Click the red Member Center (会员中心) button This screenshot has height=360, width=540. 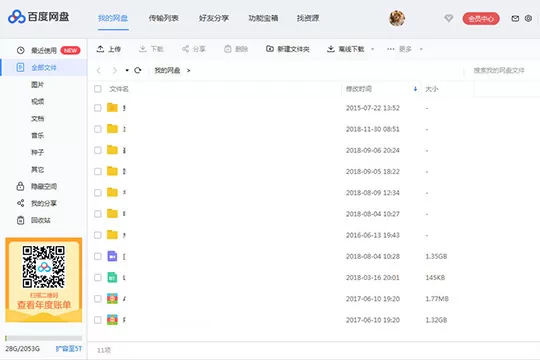[x=481, y=19]
